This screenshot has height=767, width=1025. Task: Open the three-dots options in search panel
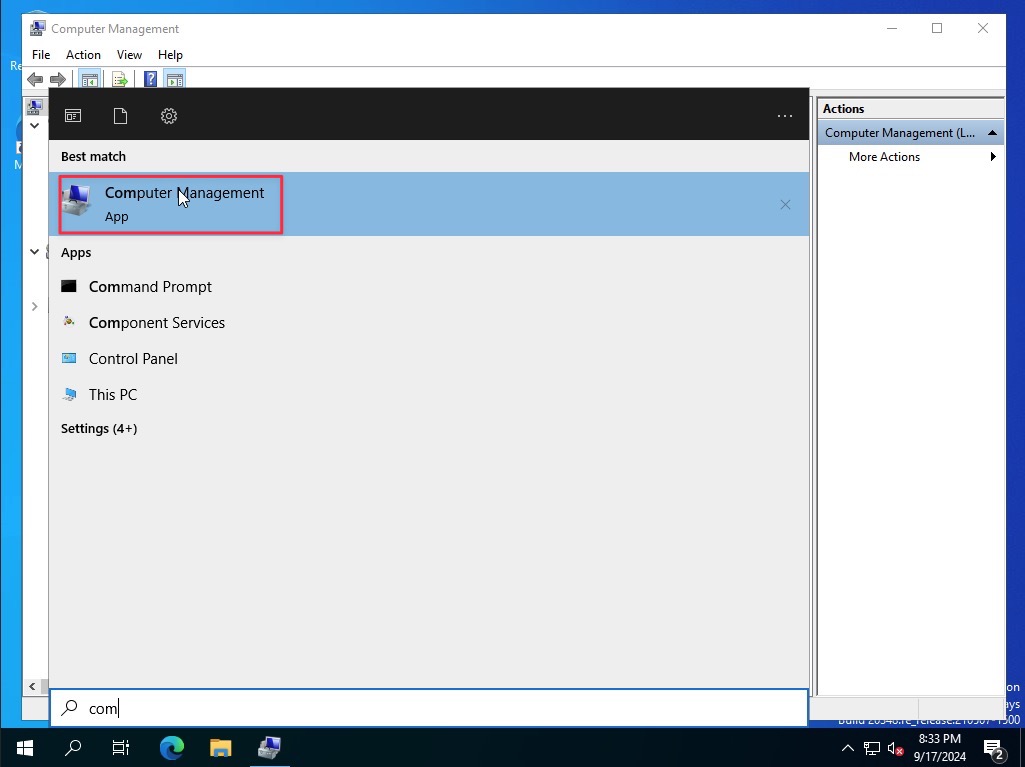(x=784, y=116)
